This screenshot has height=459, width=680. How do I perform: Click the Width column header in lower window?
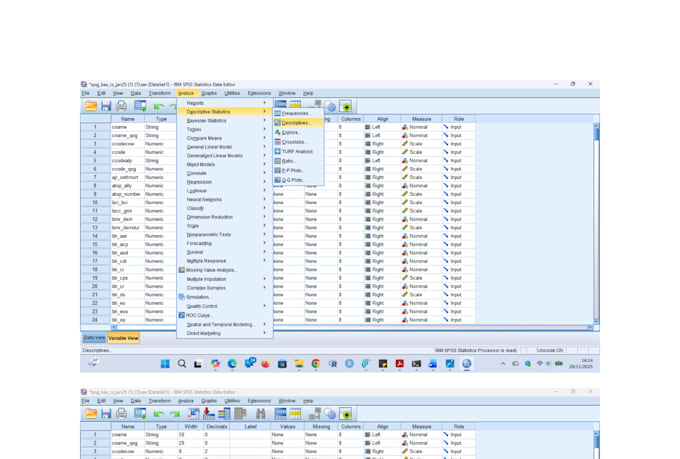pyautogui.click(x=190, y=426)
